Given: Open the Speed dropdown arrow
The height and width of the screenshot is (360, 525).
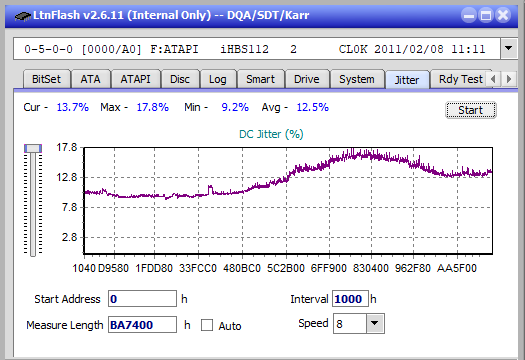Looking at the screenshot, I should pos(375,323).
